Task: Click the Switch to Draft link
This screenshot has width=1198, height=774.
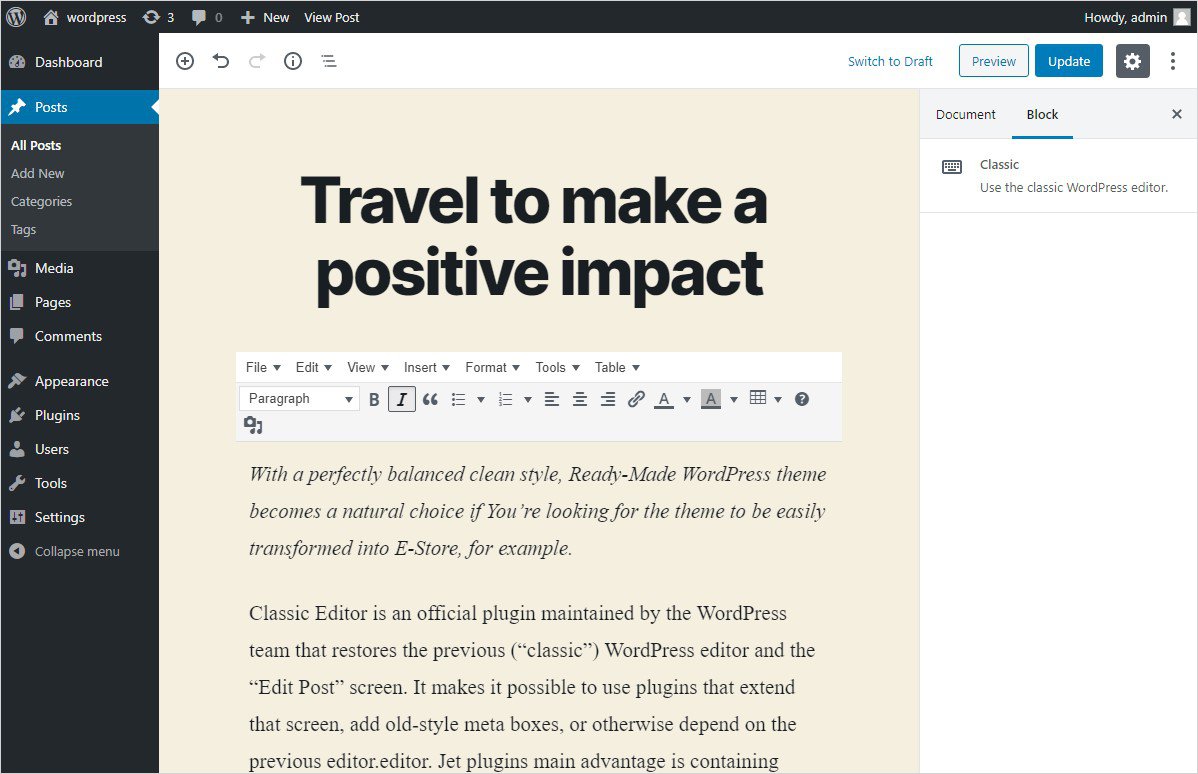Action: [x=890, y=61]
